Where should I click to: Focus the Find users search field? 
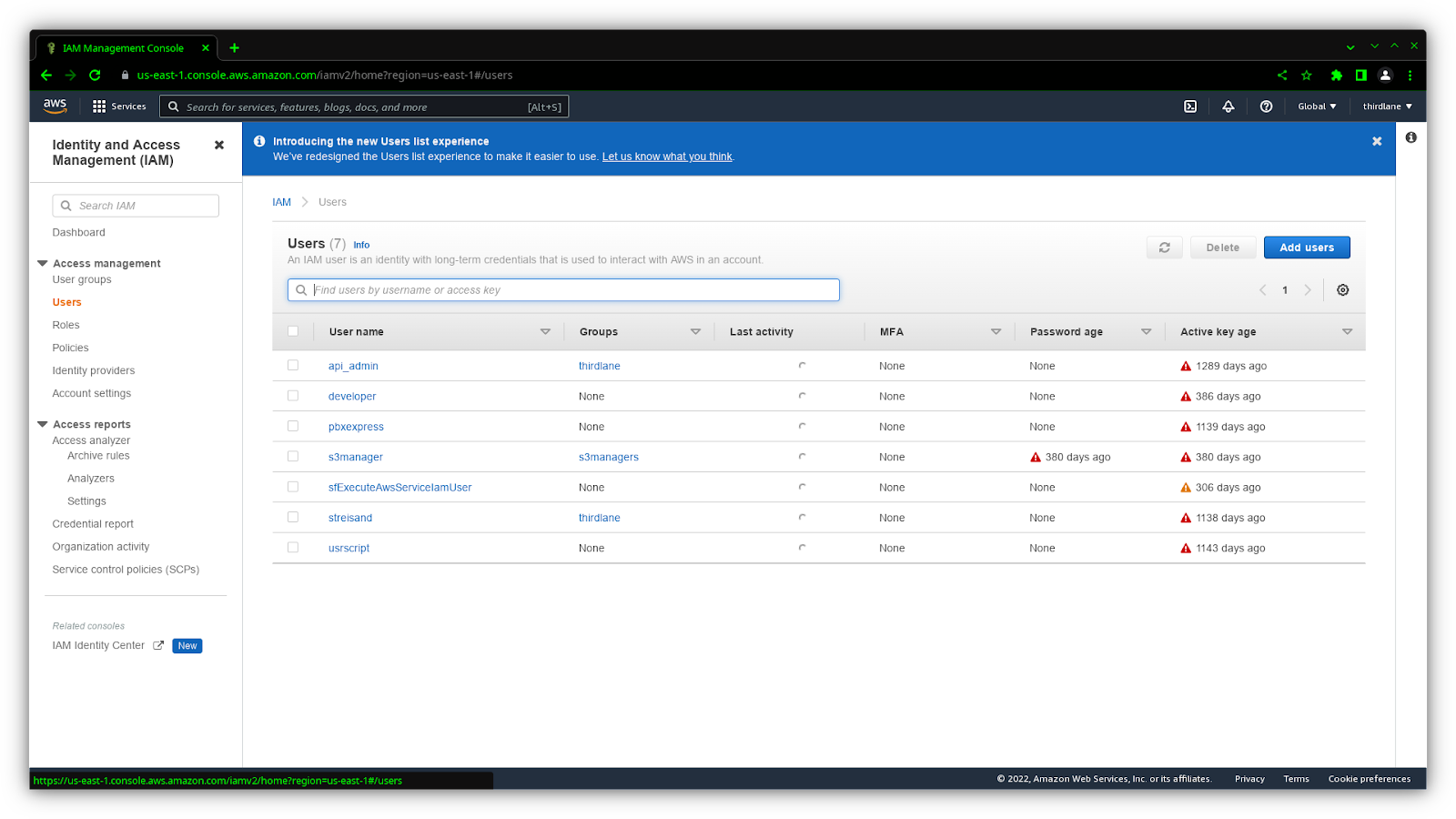click(563, 290)
